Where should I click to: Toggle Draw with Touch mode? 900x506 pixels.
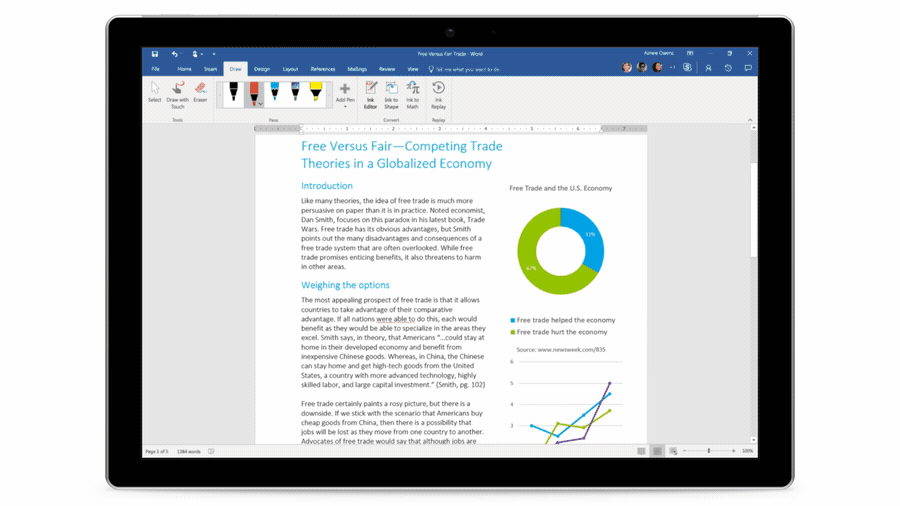click(x=177, y=94)
